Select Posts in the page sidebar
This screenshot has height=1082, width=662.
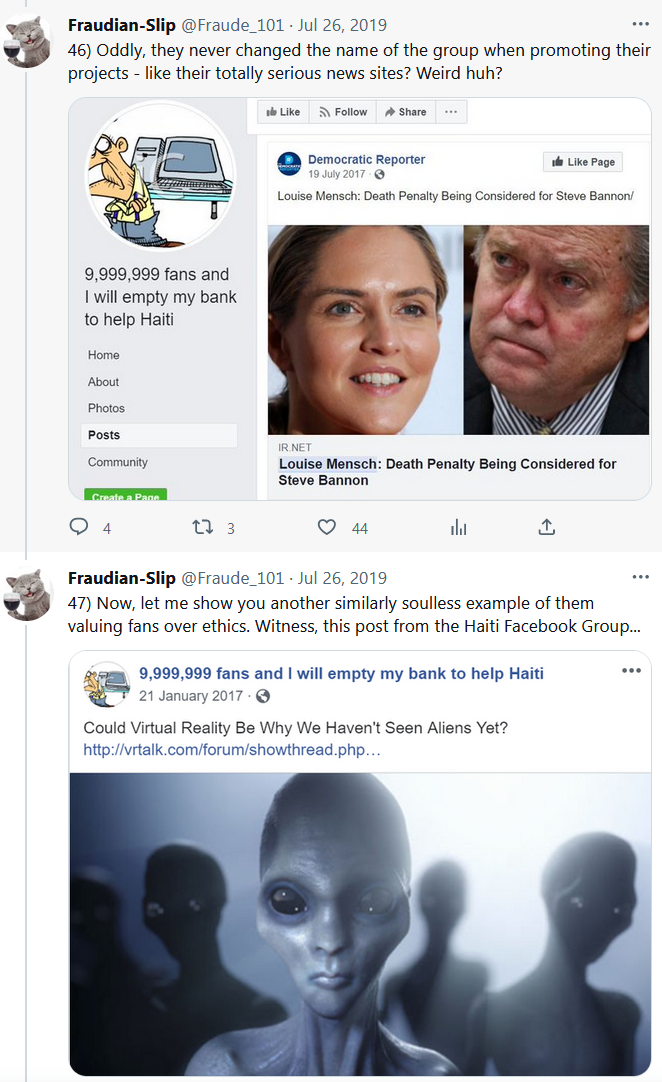[104, 435]
